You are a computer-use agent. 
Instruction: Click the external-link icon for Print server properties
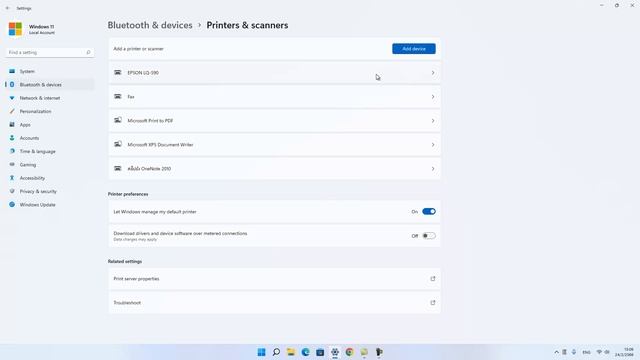click(x=433, y=279)
